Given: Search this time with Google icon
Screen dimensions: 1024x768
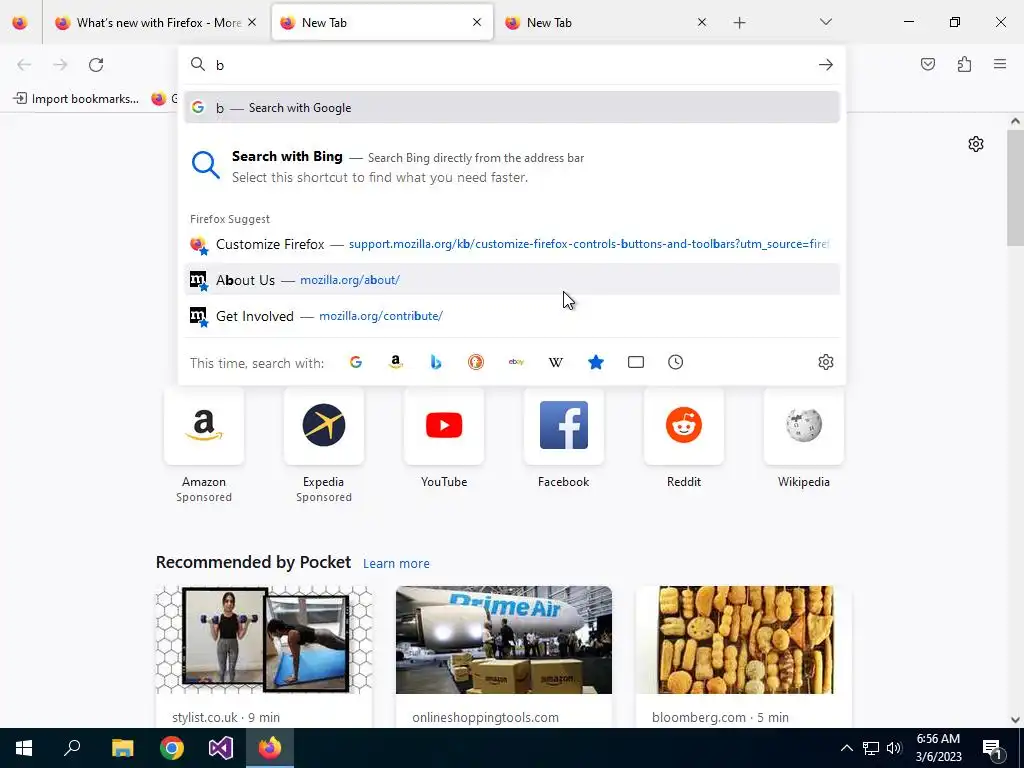Looking at the screenshot, I should coord(356,362).
